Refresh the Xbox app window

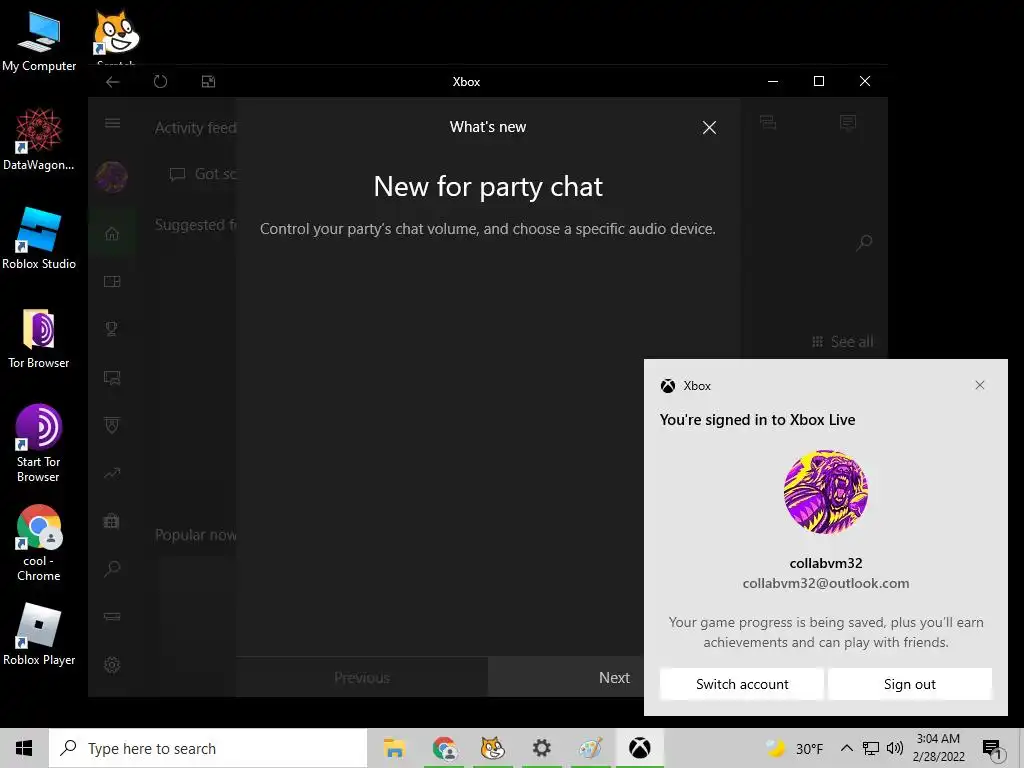click(160, 82)
